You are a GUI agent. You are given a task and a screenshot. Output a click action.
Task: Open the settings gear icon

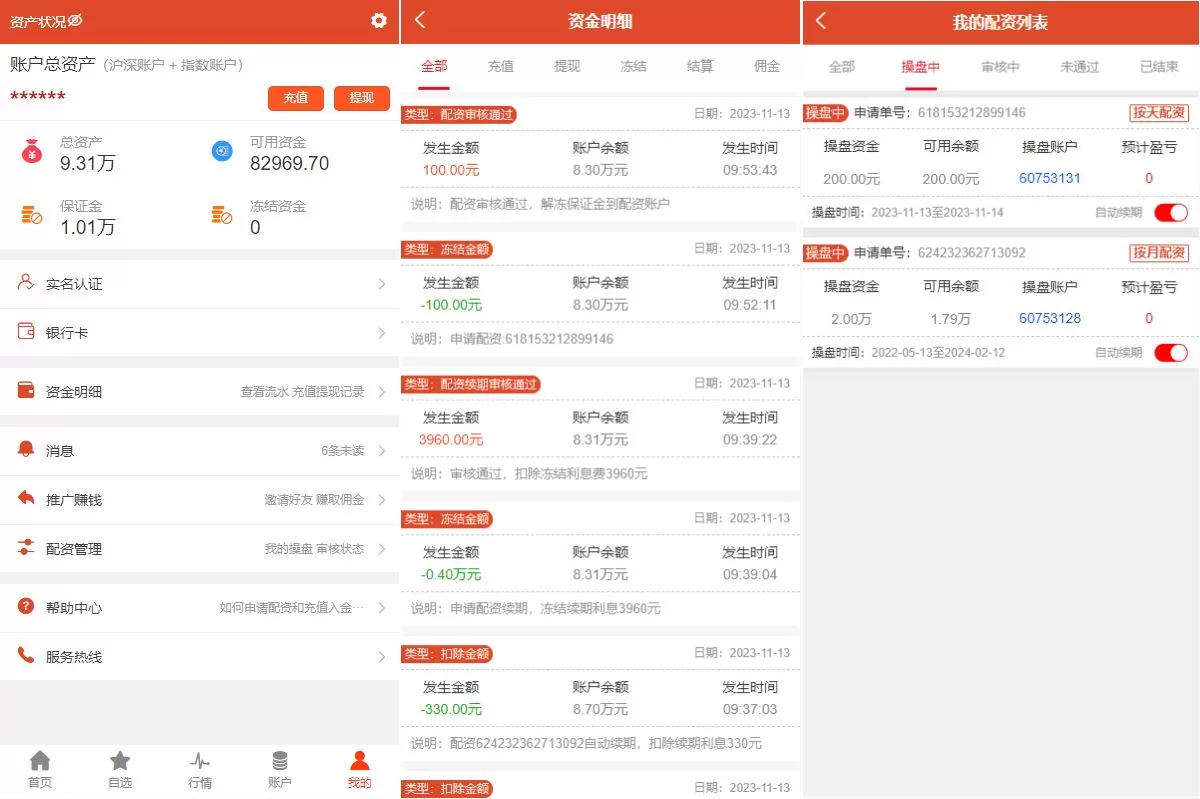click(378, 20)
